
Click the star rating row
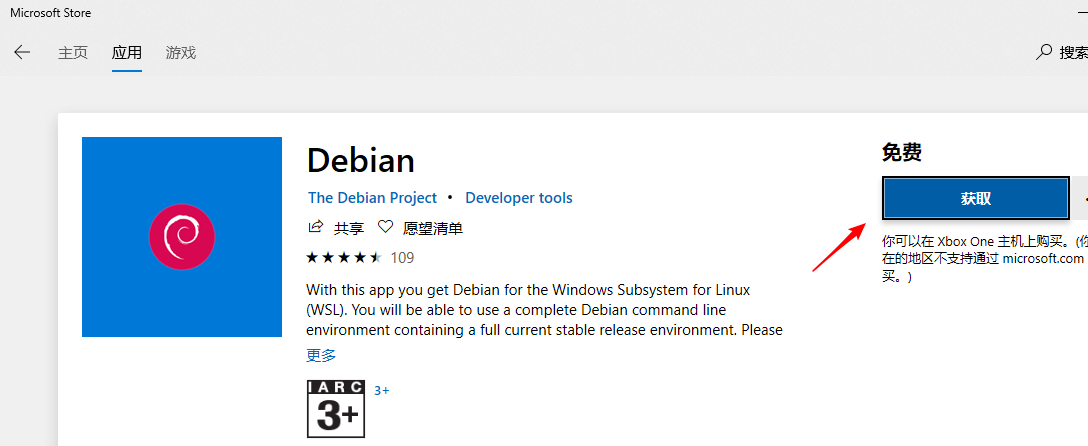pos(344,258)
